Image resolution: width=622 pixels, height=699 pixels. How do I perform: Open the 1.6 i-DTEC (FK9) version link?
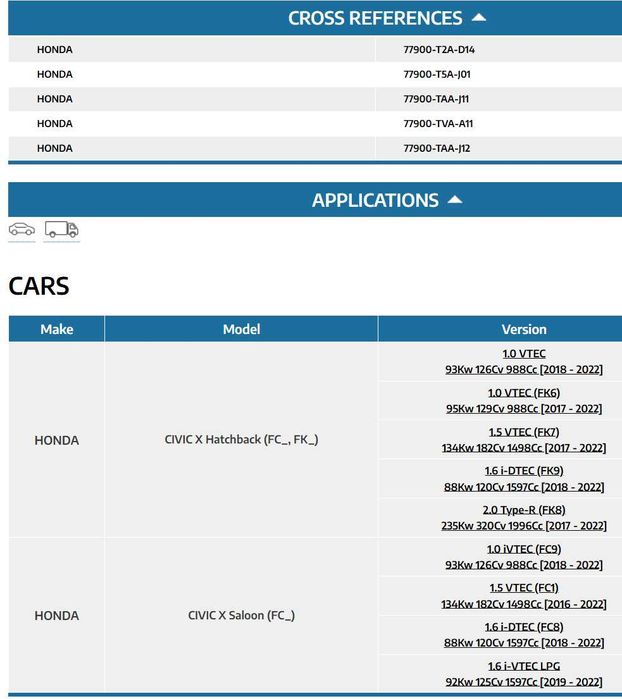(x=524, y=479)
